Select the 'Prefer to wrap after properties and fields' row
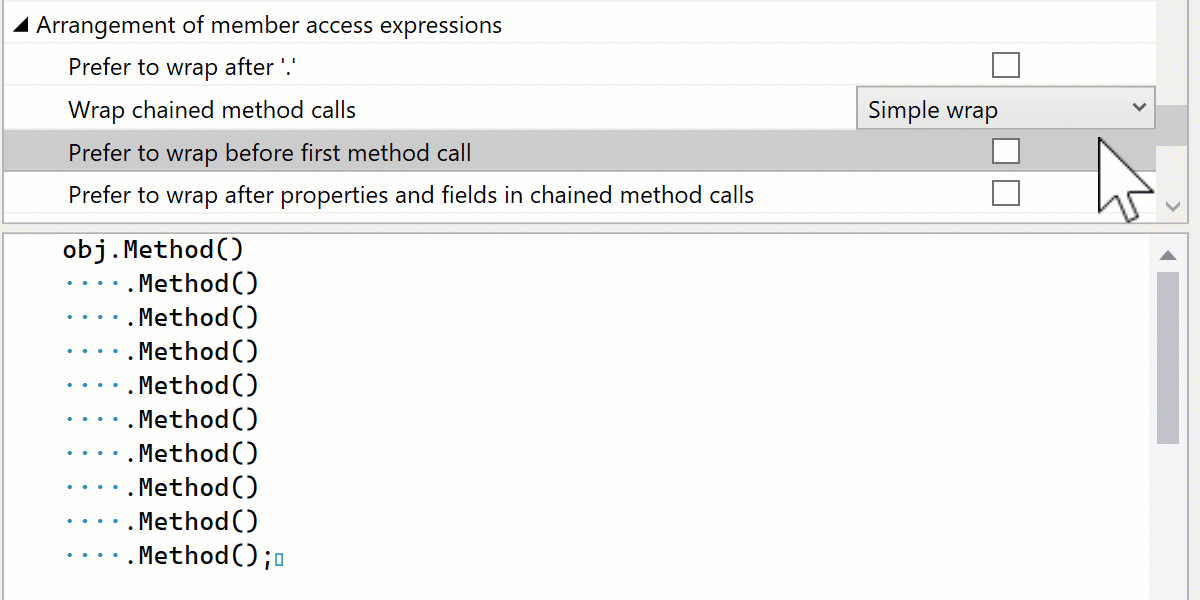Screen dimensions: 1200x600 [x=411, y=195]
